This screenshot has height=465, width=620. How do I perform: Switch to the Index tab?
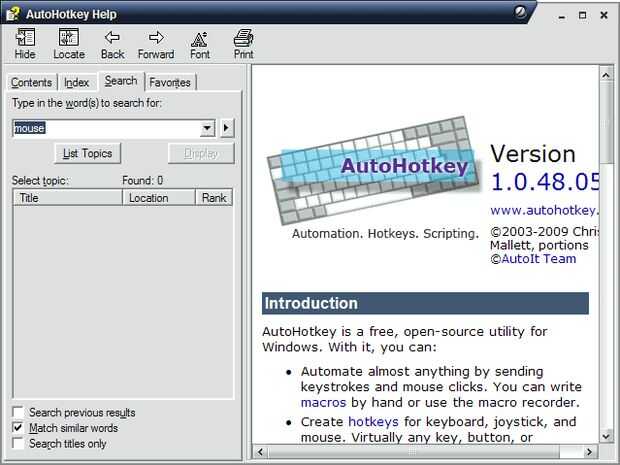[76, 82]
